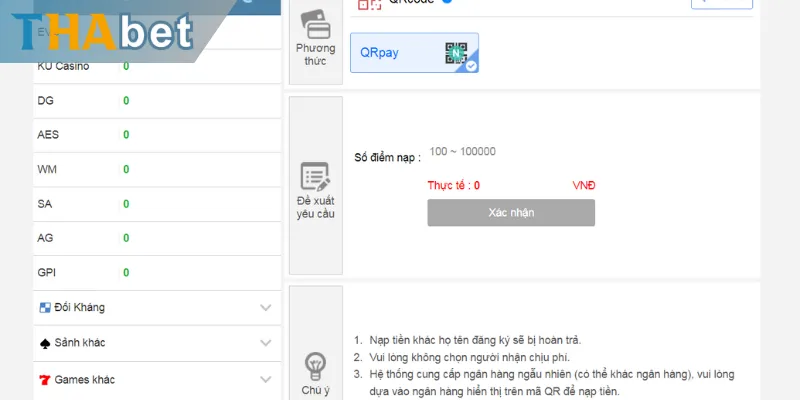
Task: Click the GPI balance amount
Action: pyautogui.click(x=126, y=272)
